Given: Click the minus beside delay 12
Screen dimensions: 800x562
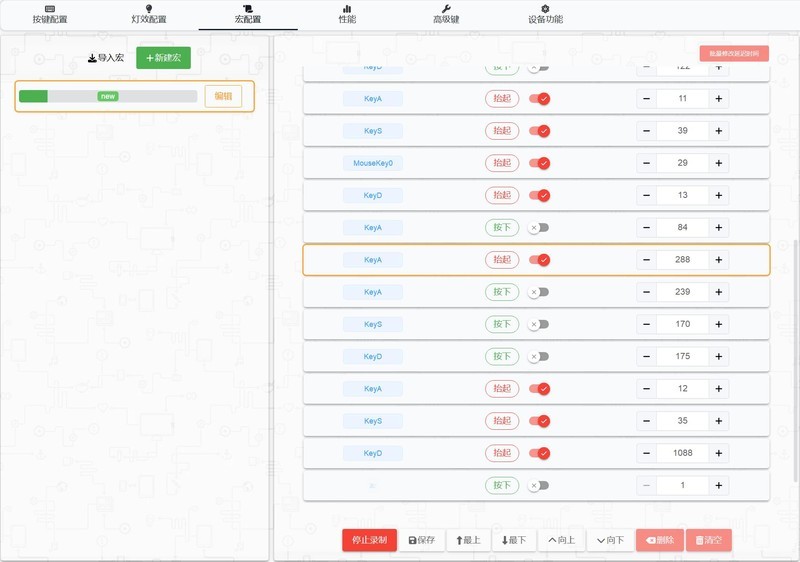Looking at the screenshot, I should click(646, 389).
